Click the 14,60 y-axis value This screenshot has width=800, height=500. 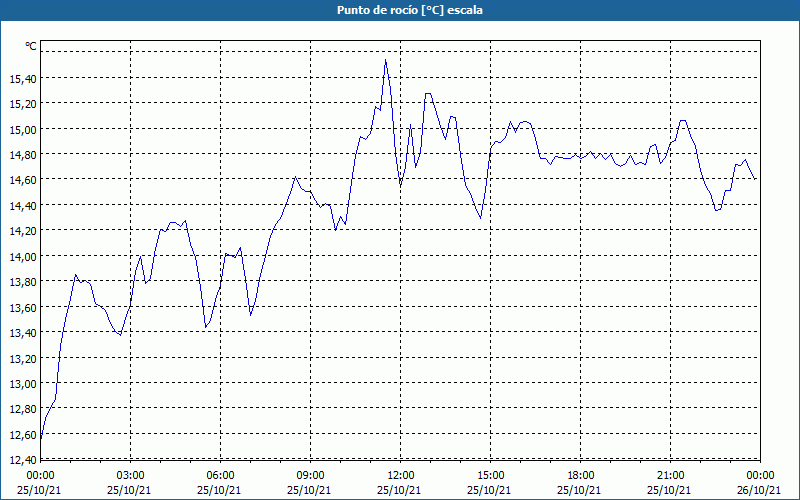(x=22, y=180)
